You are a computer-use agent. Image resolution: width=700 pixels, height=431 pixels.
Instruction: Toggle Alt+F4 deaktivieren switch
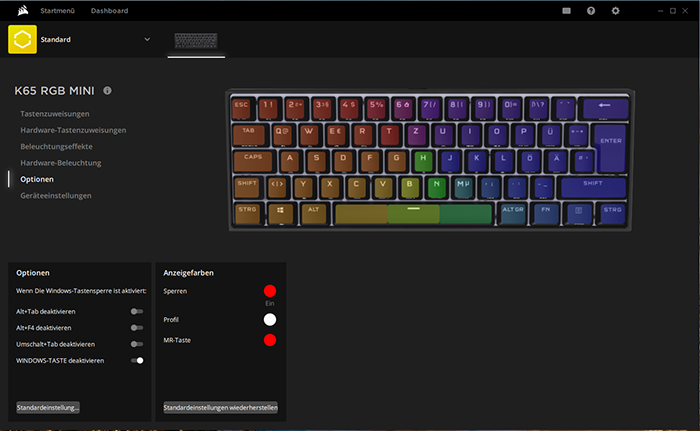point(137,328)
